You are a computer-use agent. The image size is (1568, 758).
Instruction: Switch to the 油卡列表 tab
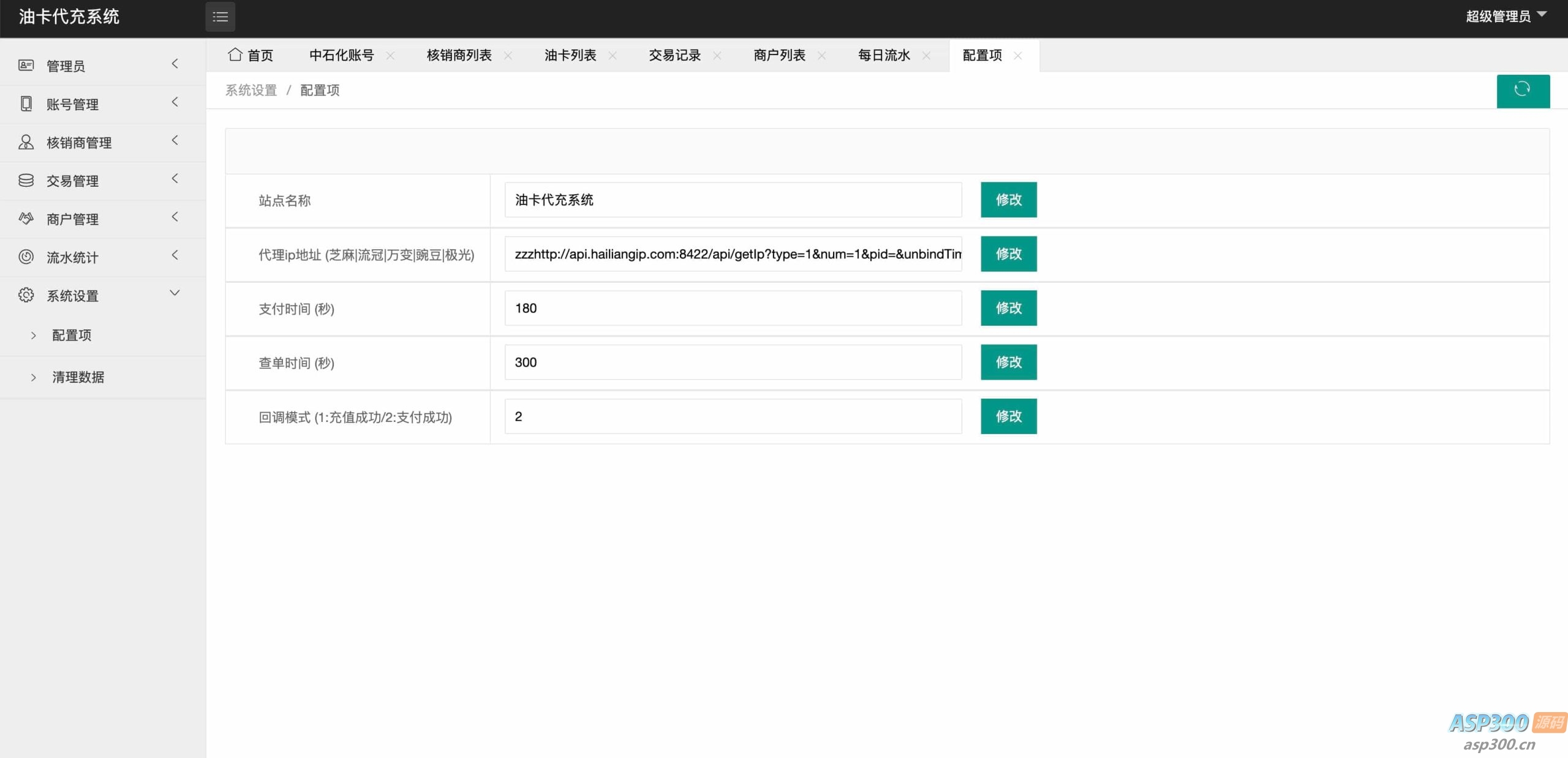click(x=570, y=55)
